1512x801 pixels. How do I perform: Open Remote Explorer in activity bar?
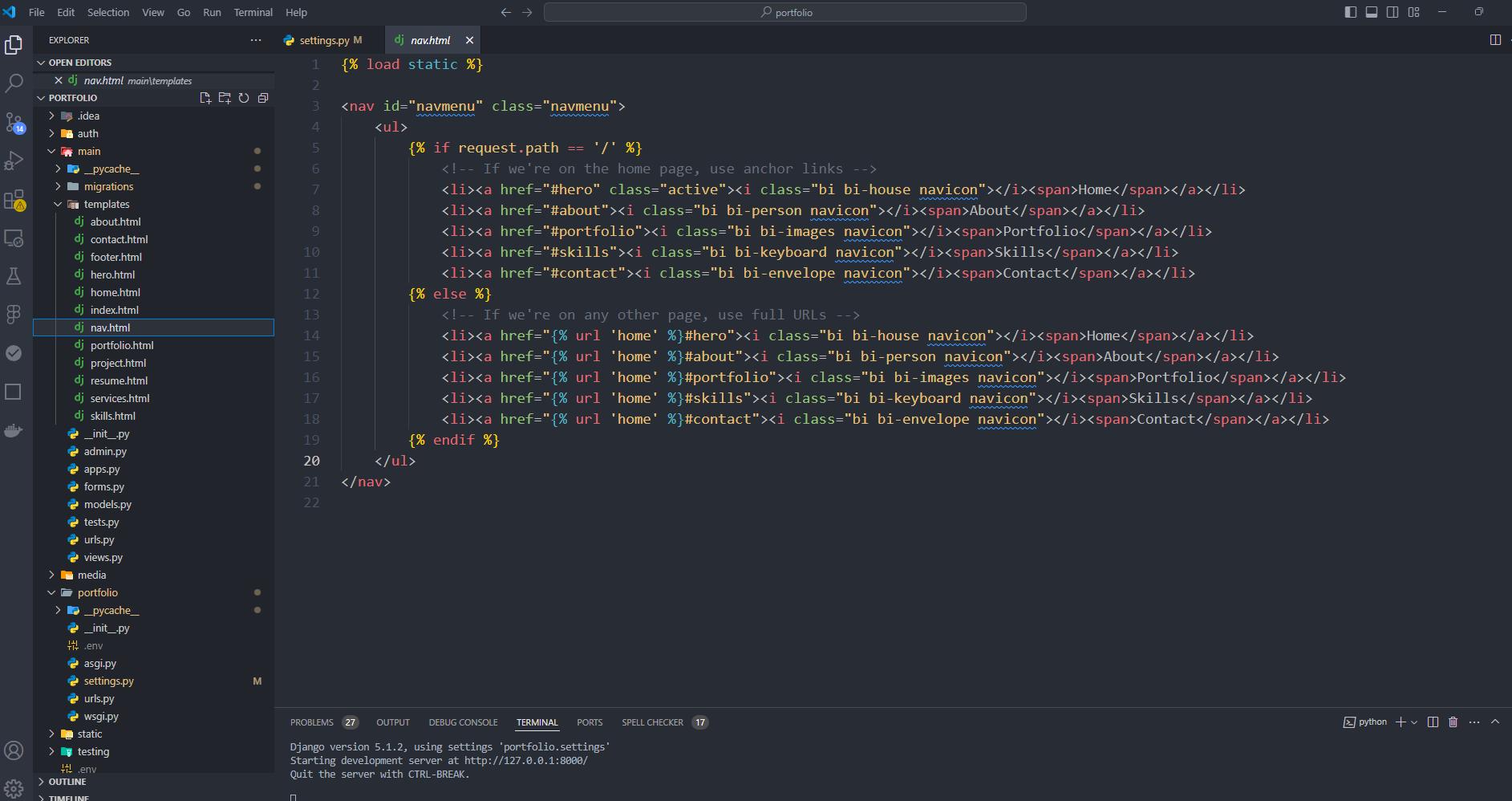[14, 238]
